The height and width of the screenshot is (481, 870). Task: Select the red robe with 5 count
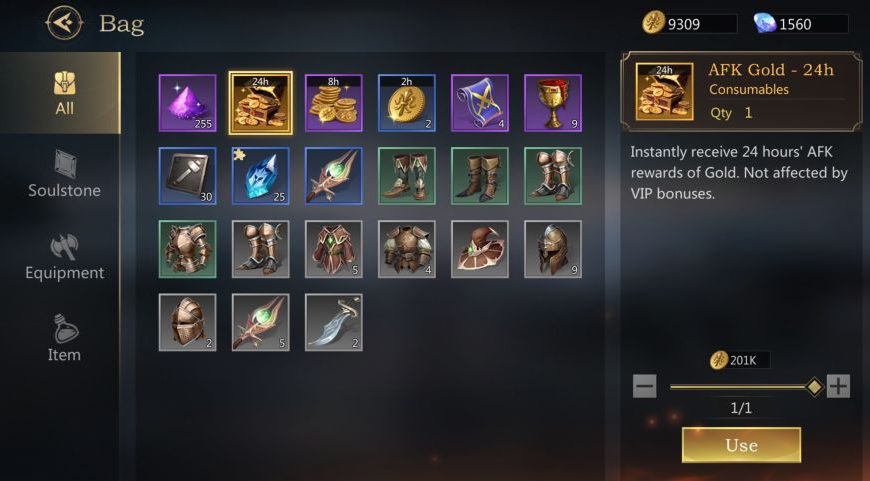click(333, 249)
